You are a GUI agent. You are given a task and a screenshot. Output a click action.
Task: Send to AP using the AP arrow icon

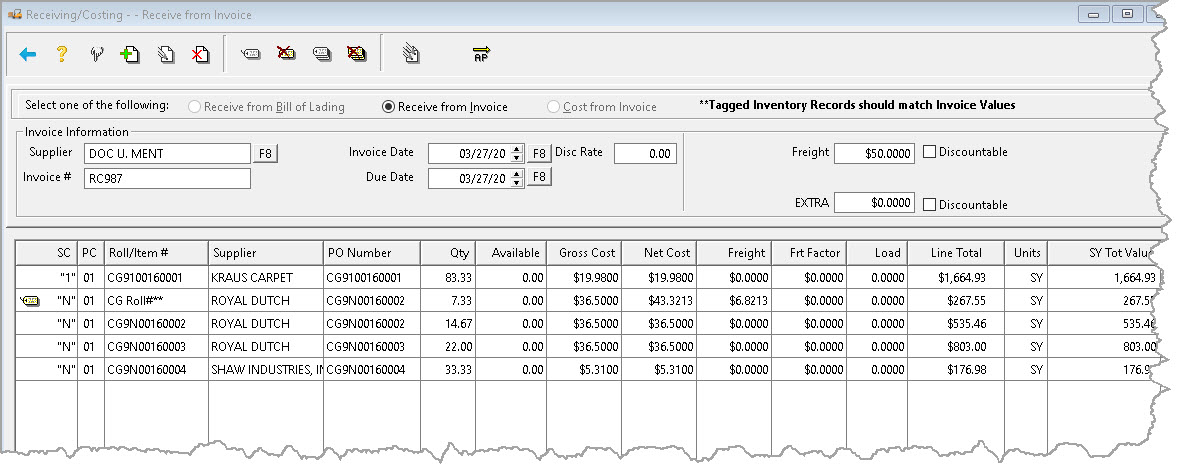[x=481, y=54]
